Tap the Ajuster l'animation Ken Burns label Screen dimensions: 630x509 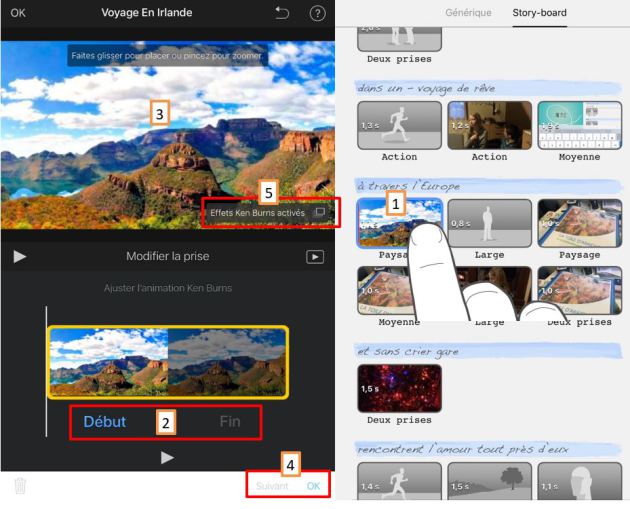coord(168,288)
